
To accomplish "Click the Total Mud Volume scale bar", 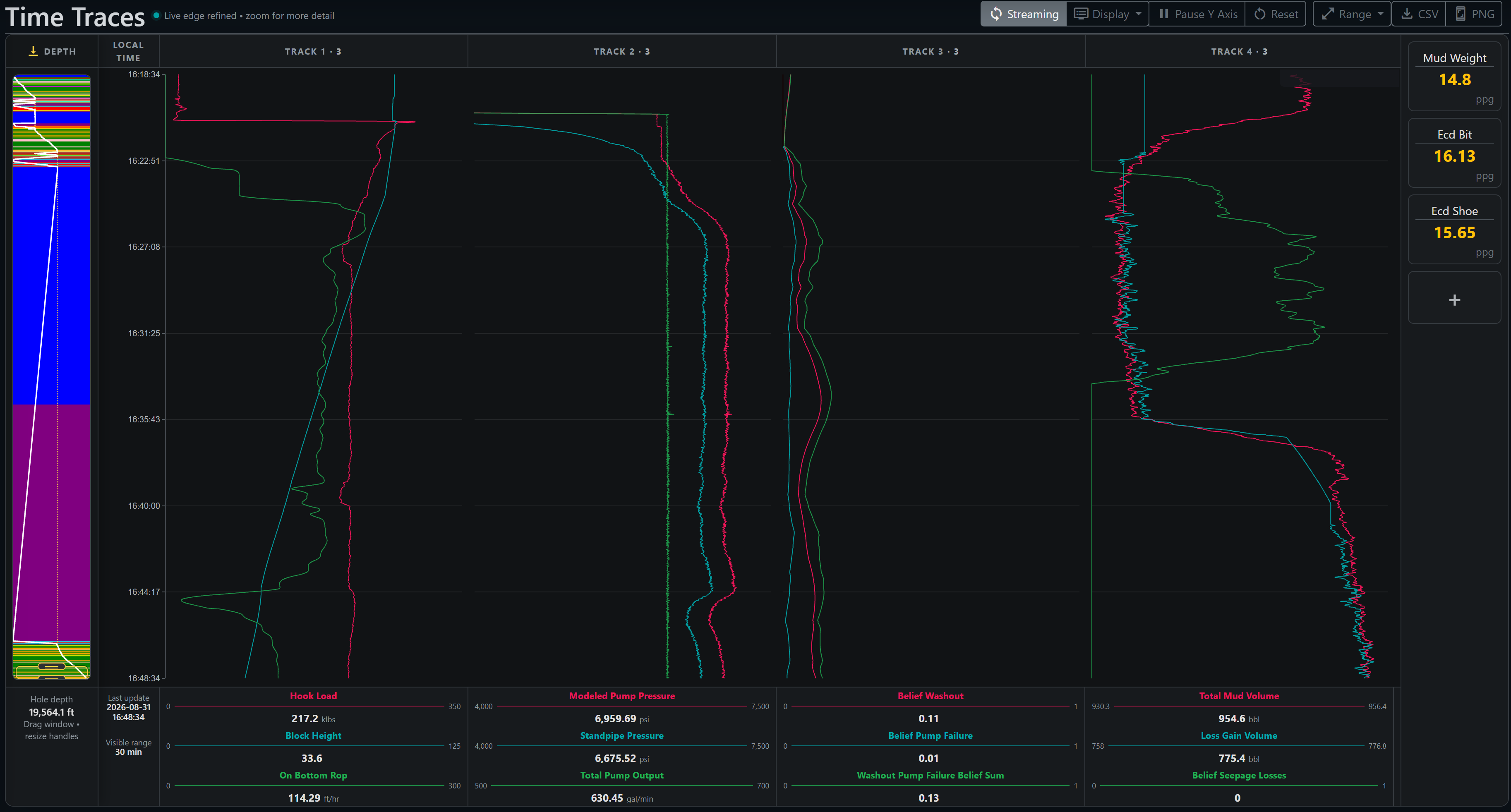I will pyautogui.click(x=1239, y=707).
